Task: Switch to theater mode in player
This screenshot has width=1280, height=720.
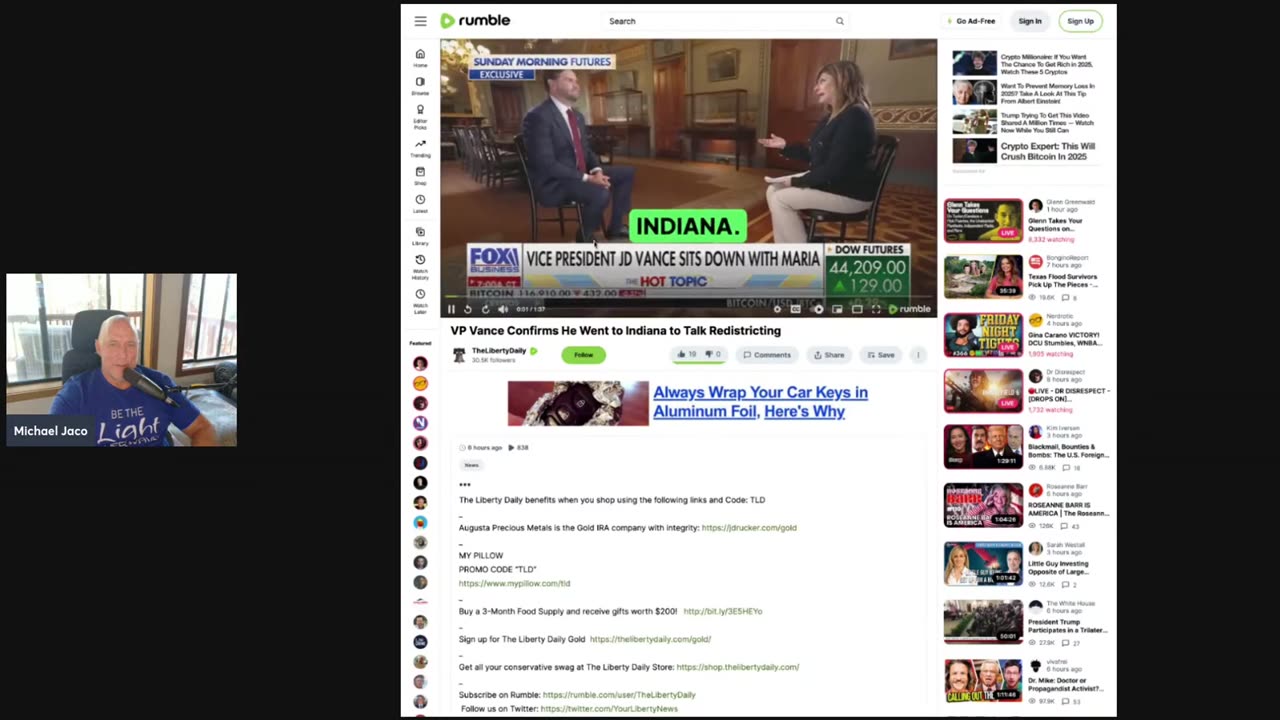Action: 857,309
